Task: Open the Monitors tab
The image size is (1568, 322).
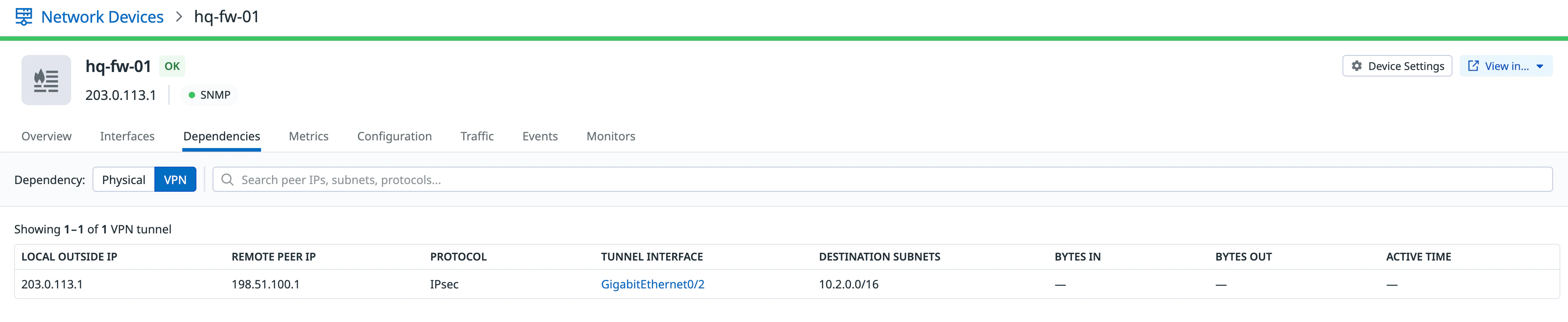Action: coord(611,136)
